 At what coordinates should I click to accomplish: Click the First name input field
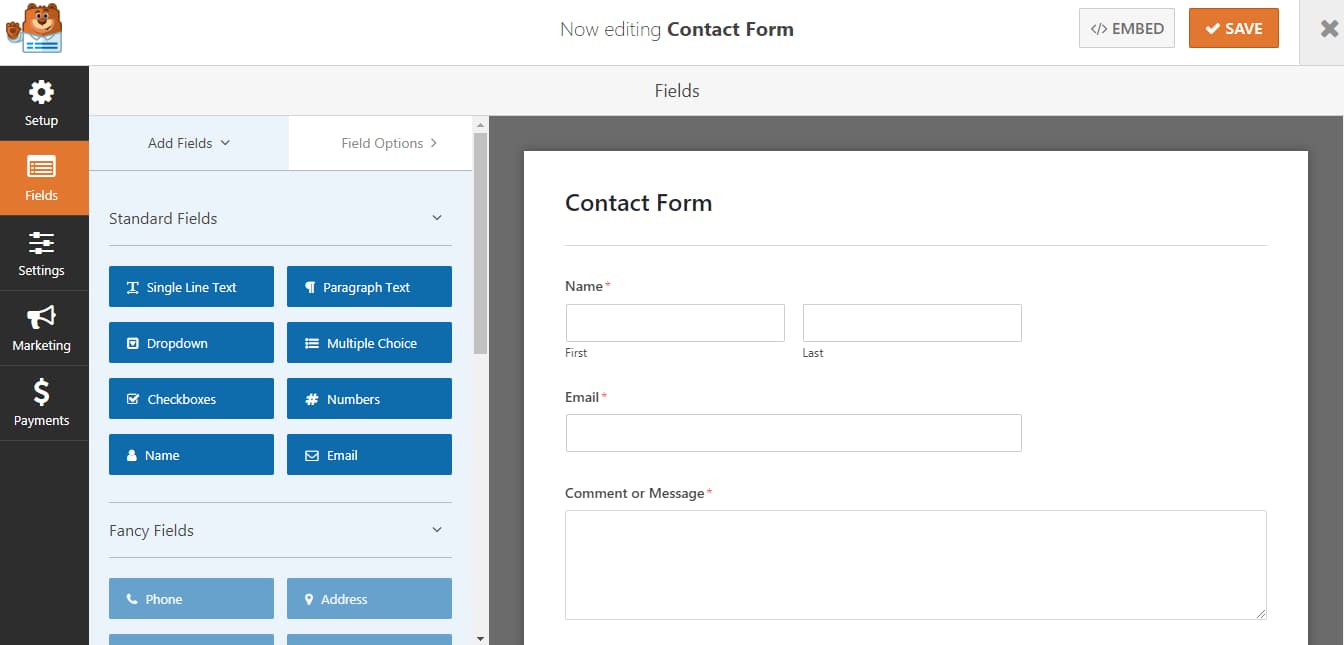675,322
